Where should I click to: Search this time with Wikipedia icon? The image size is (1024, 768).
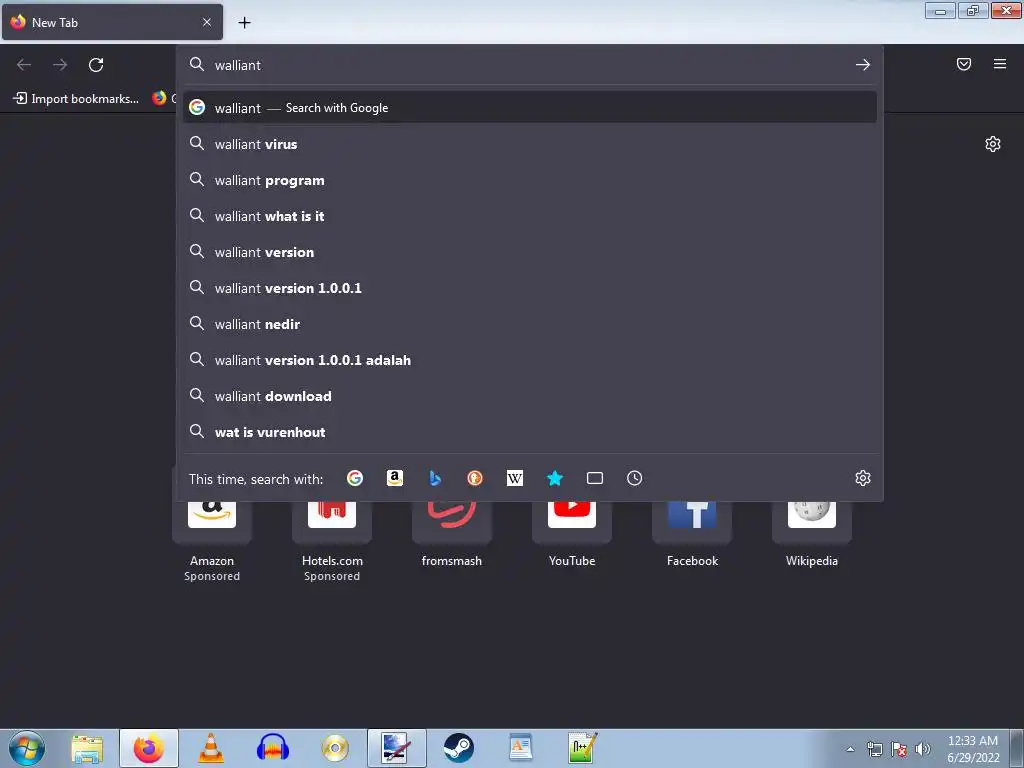515,479
